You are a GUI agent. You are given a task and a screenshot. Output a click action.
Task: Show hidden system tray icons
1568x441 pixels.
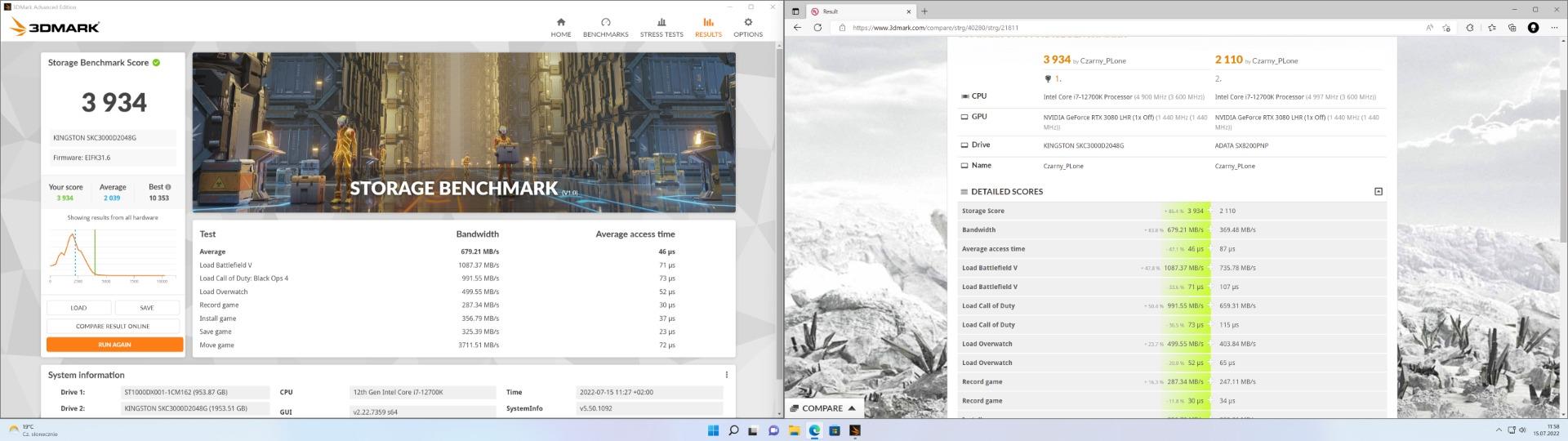coord(1499,430)
